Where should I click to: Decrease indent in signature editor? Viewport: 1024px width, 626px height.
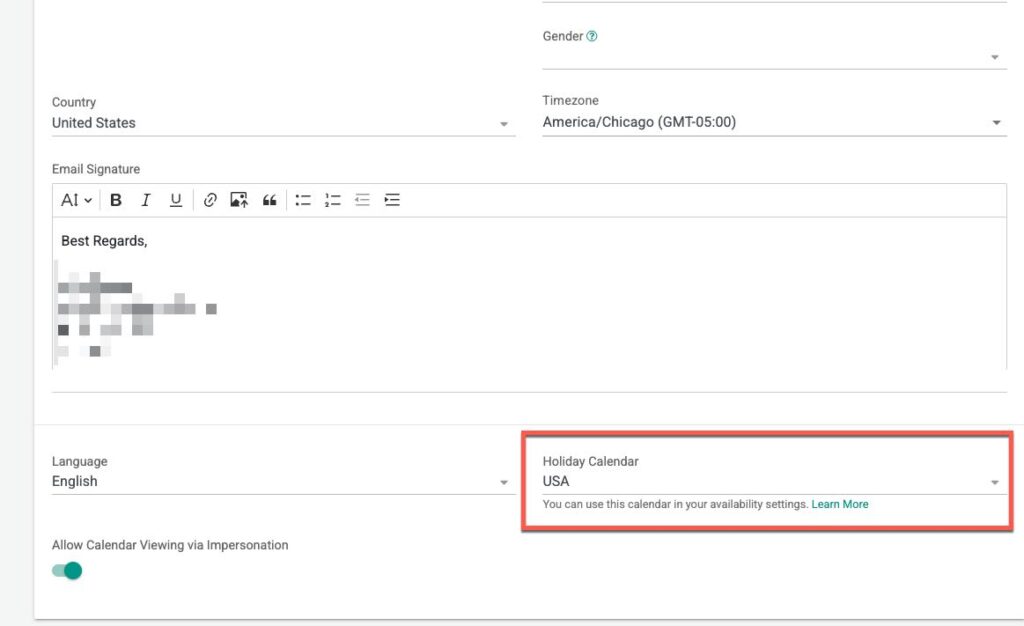362,200
